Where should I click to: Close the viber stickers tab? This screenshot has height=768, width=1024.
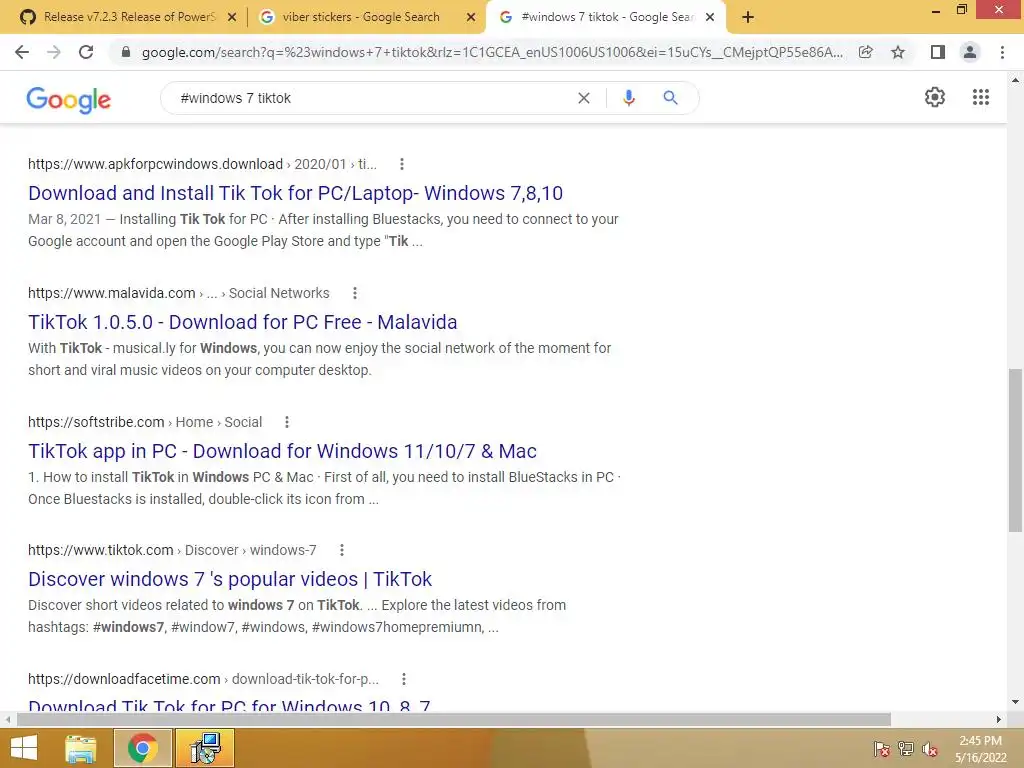[471, 18]
